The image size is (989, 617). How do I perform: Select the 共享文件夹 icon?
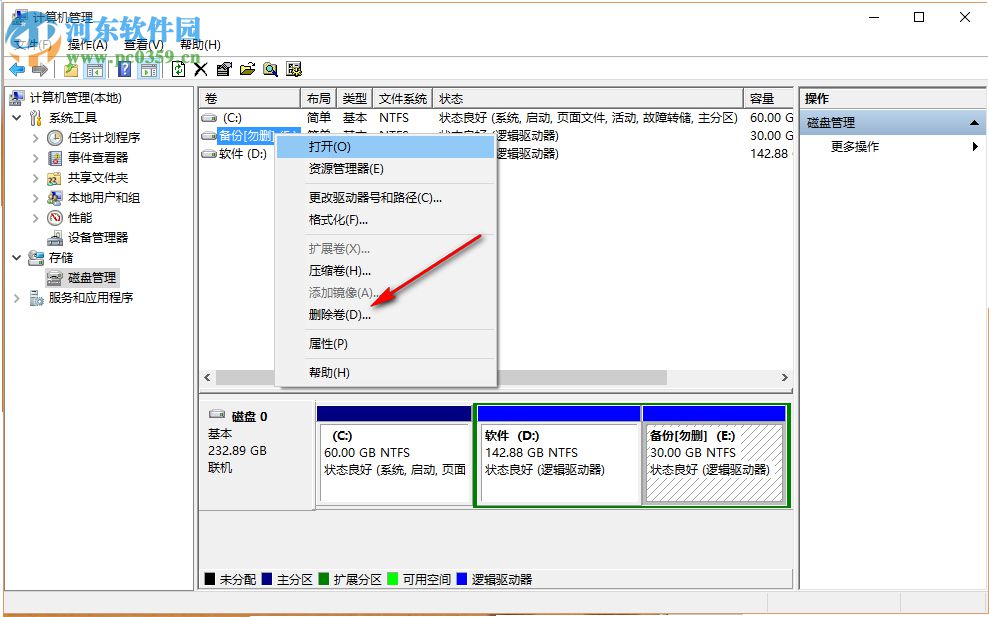coord(53,177)
